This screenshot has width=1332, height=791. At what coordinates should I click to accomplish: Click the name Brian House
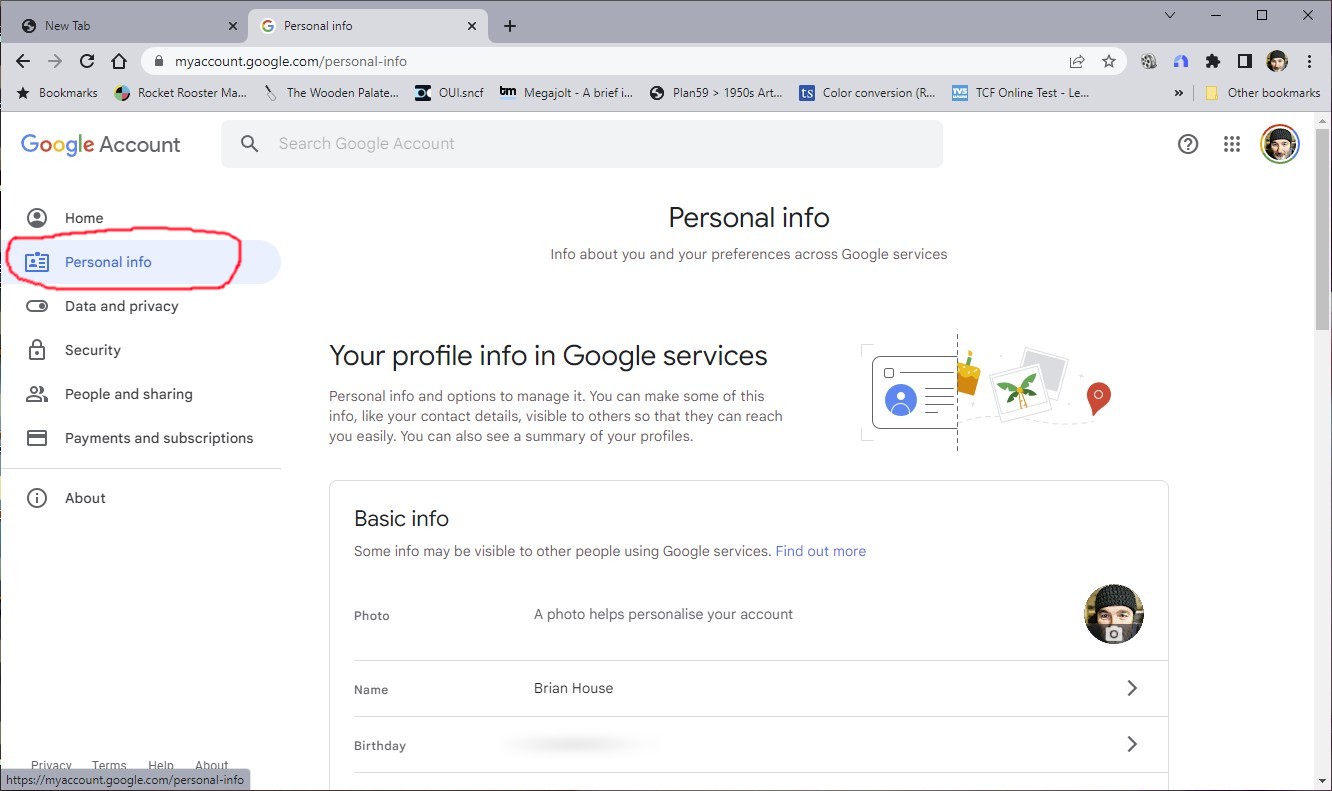click(x=574, y=688)
